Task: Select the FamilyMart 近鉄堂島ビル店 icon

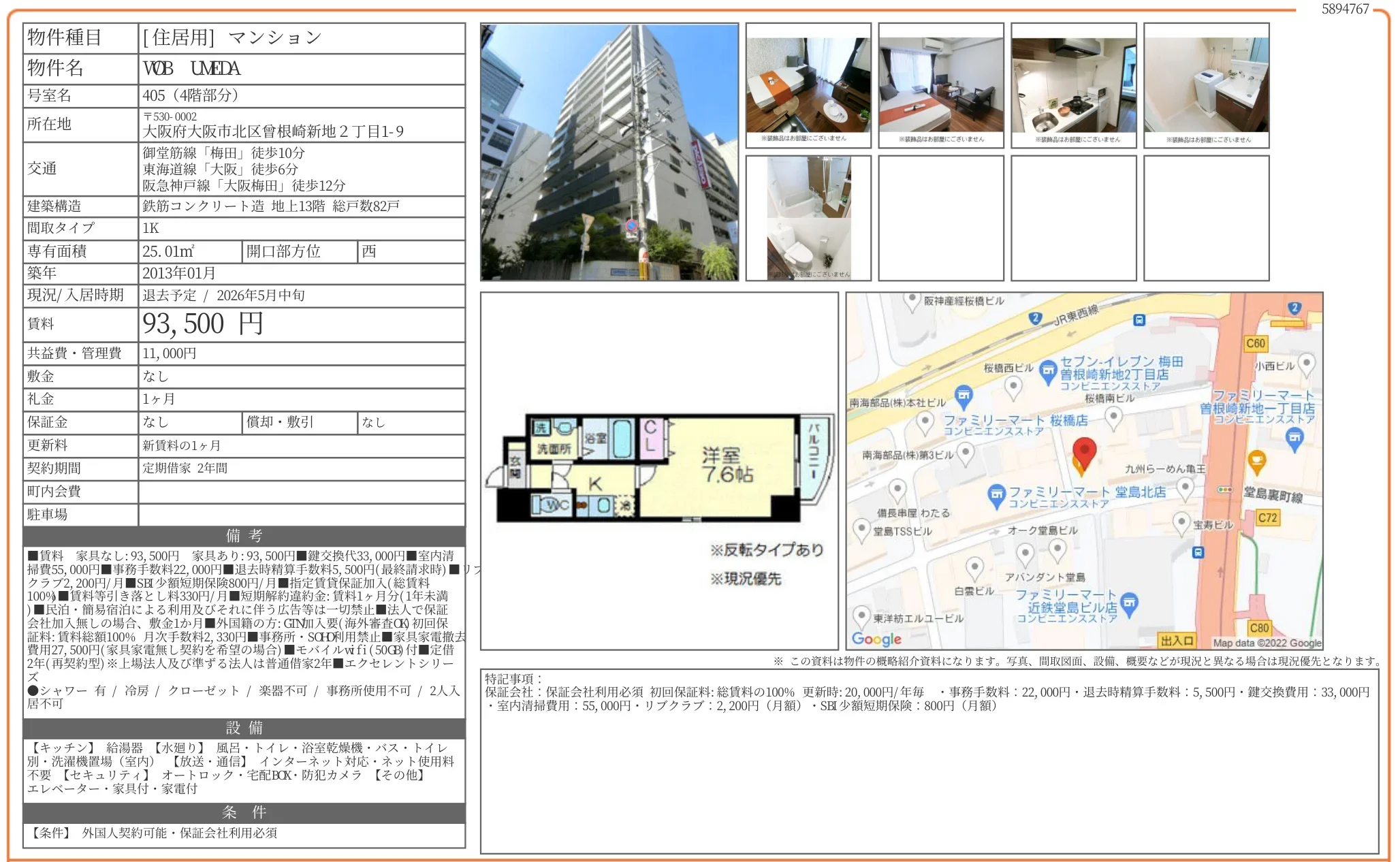Action: [1128, 603]
